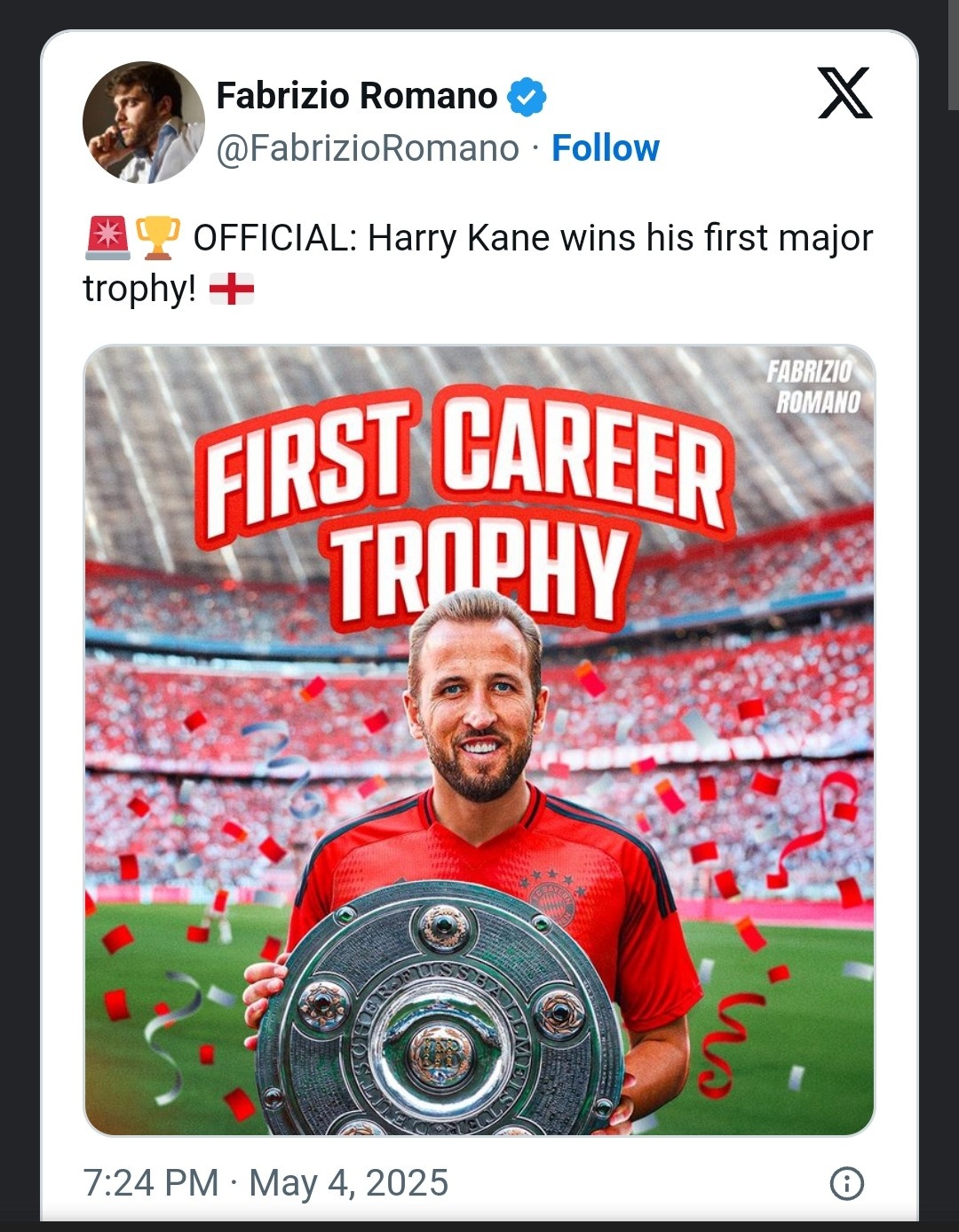Click the blue verified badge

[527, 97]
